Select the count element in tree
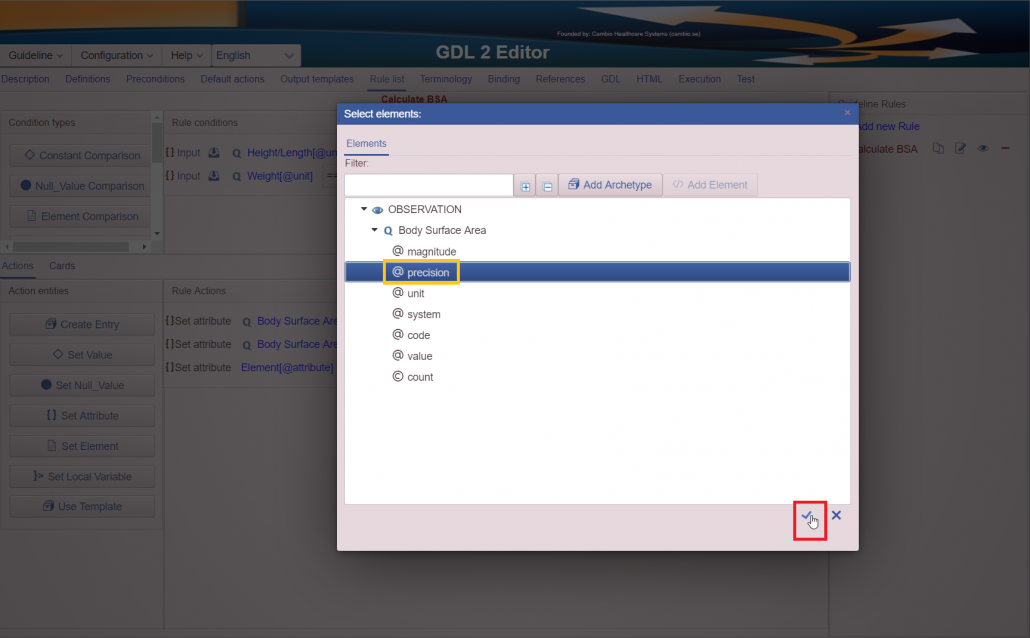 point(420,377)
